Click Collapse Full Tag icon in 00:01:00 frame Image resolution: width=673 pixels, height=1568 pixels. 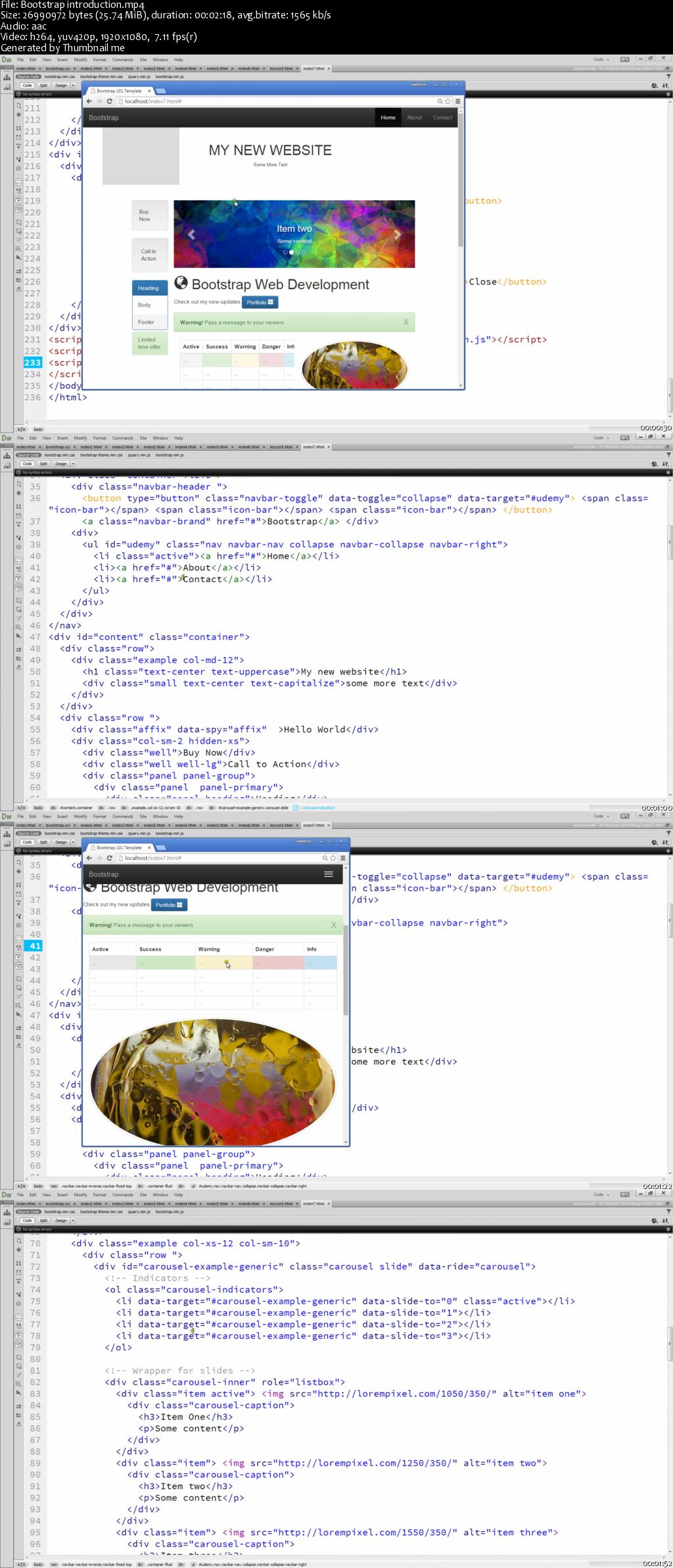(x=18, y=506)
